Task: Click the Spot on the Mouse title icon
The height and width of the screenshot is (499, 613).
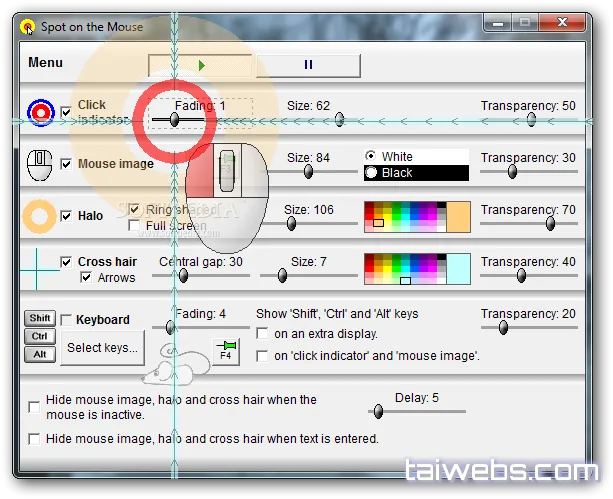Action: pos(27,27)
